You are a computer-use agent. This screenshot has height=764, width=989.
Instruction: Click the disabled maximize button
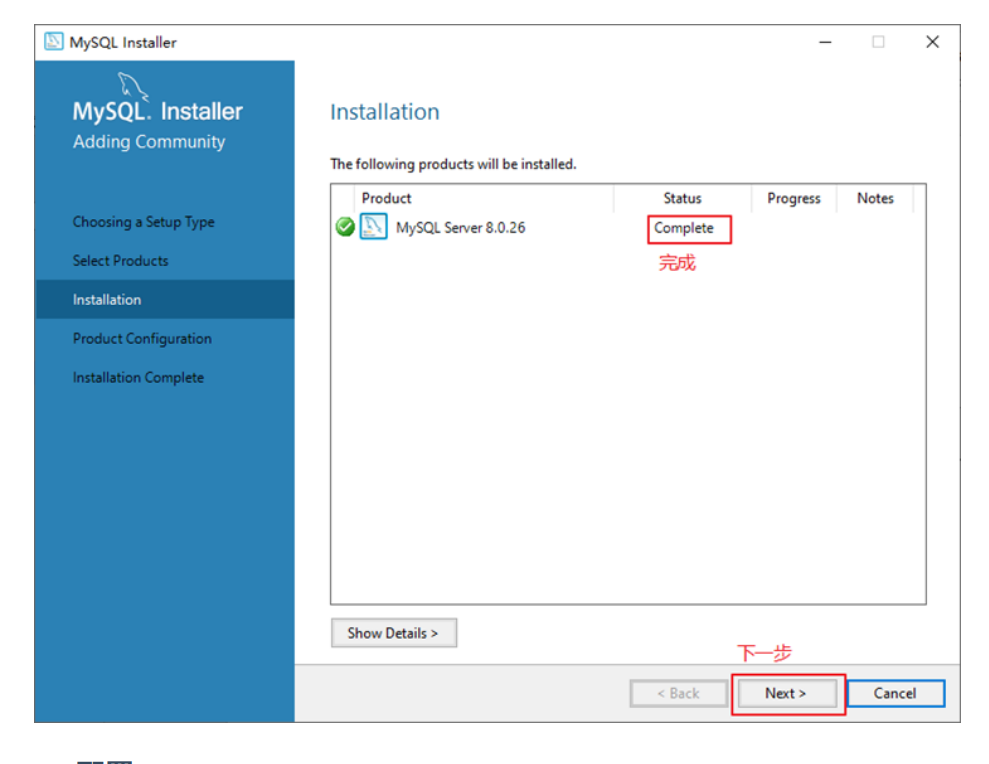(878, 42)
